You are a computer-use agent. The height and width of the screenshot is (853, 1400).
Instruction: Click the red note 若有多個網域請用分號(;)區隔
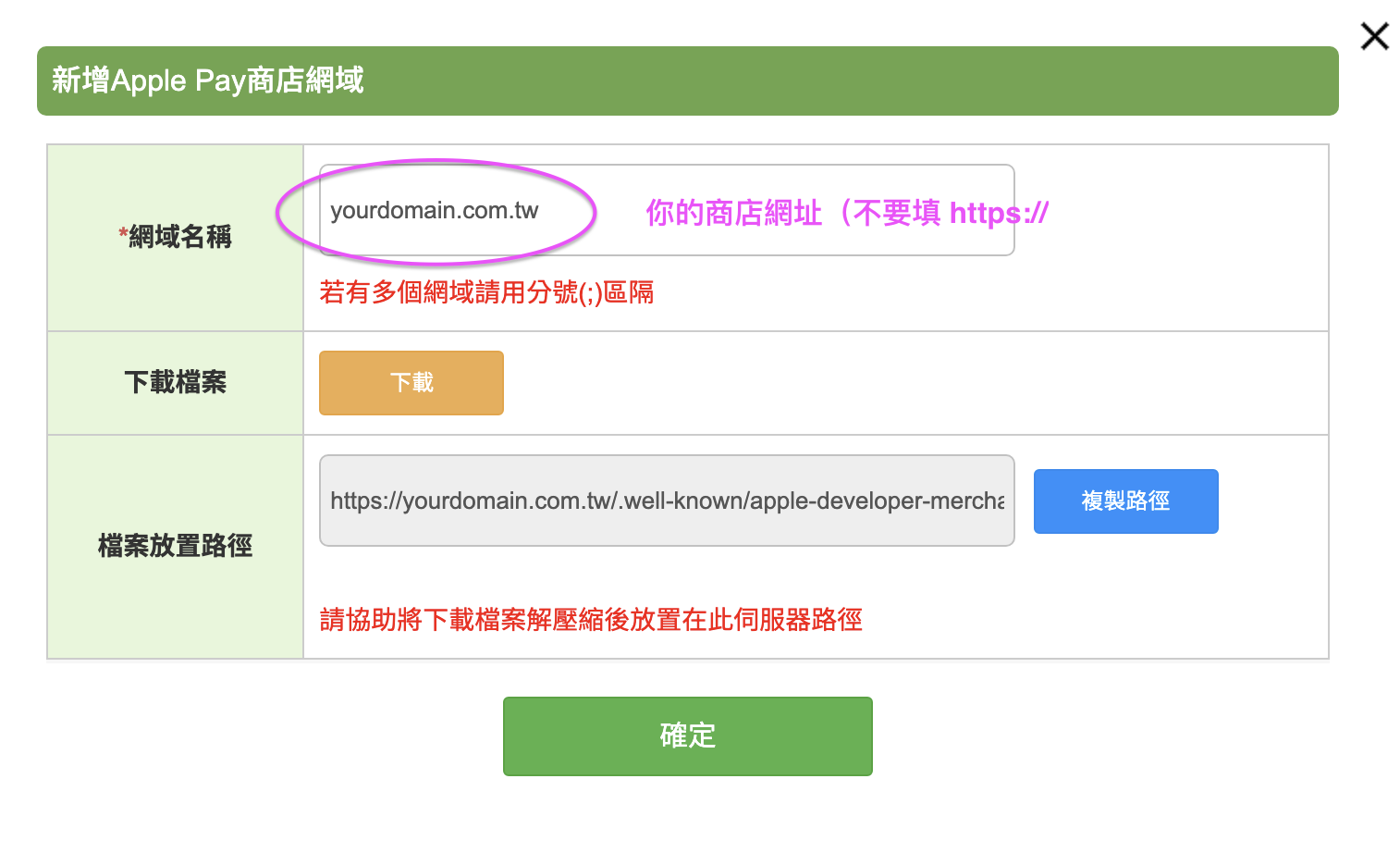tap(486, 292)
